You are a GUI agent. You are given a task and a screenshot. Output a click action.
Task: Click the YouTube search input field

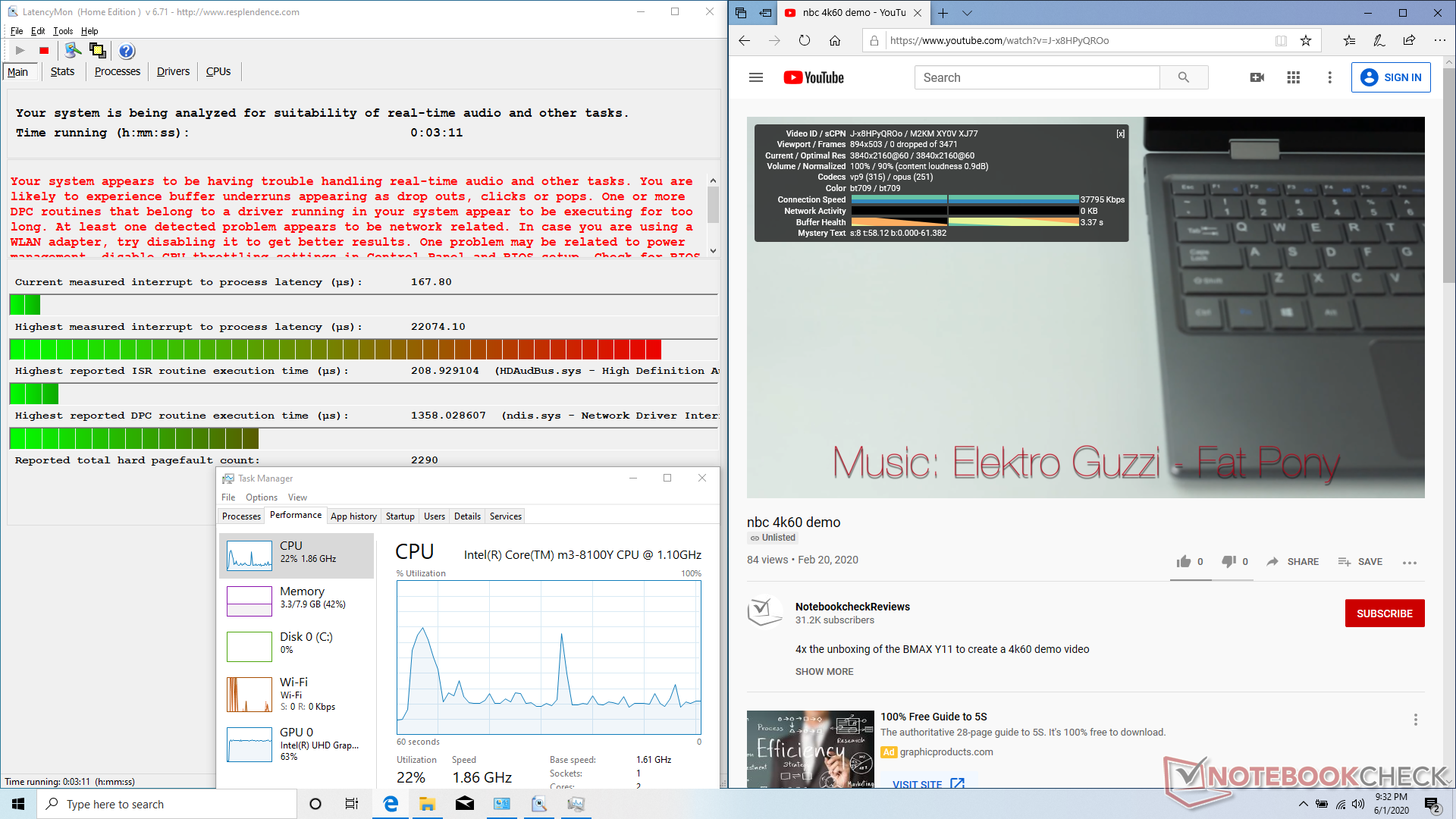click(1037, 77)
